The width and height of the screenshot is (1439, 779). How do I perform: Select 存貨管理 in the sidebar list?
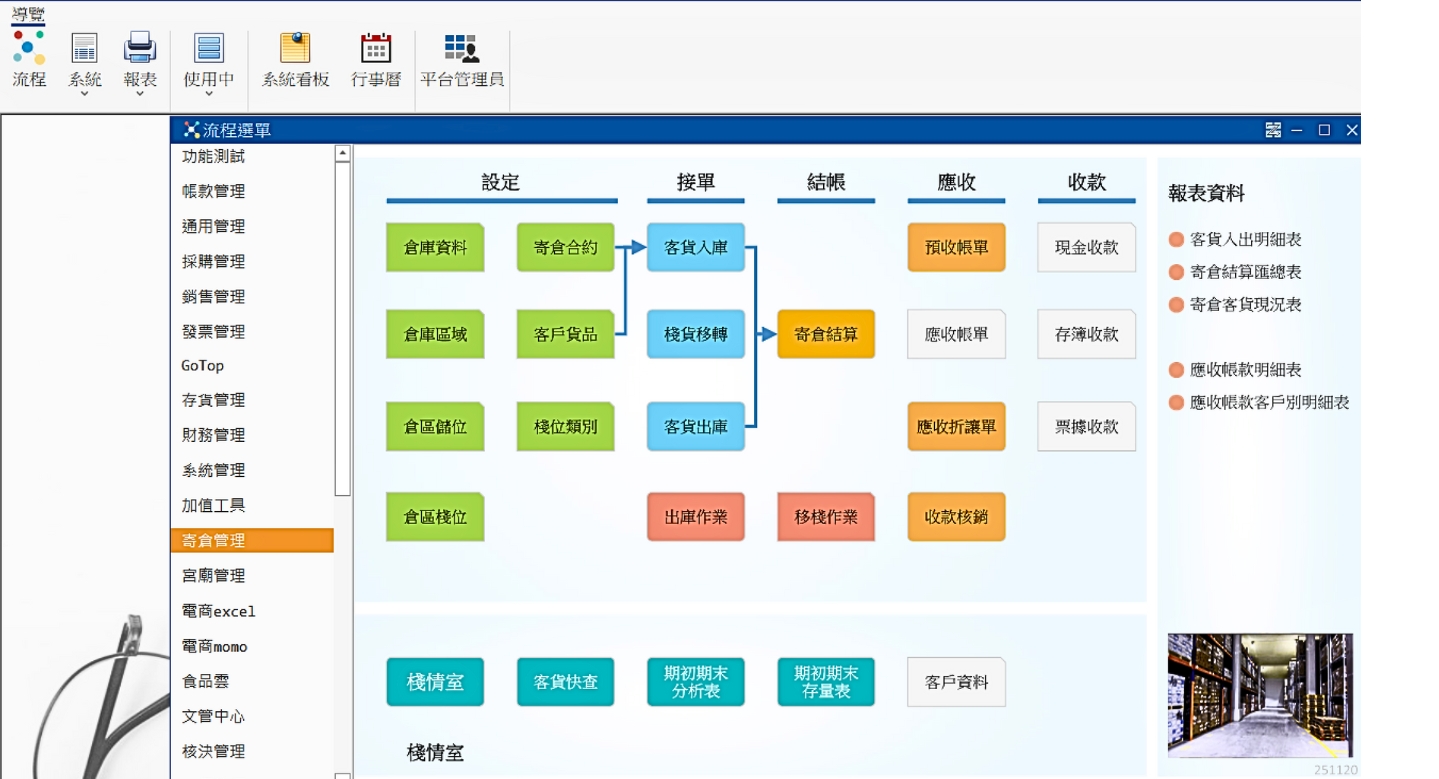click(x=251, y=400)
